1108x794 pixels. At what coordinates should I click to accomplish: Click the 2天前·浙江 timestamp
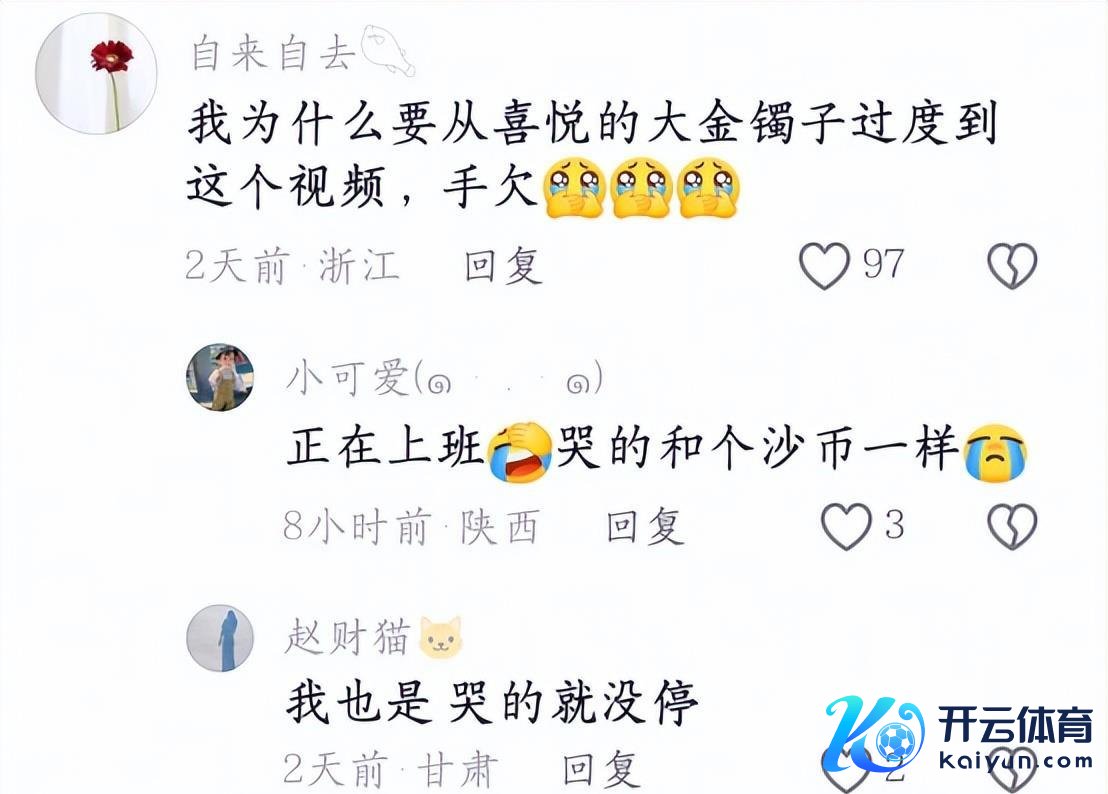pyautogui.click(x=293, y=266)
